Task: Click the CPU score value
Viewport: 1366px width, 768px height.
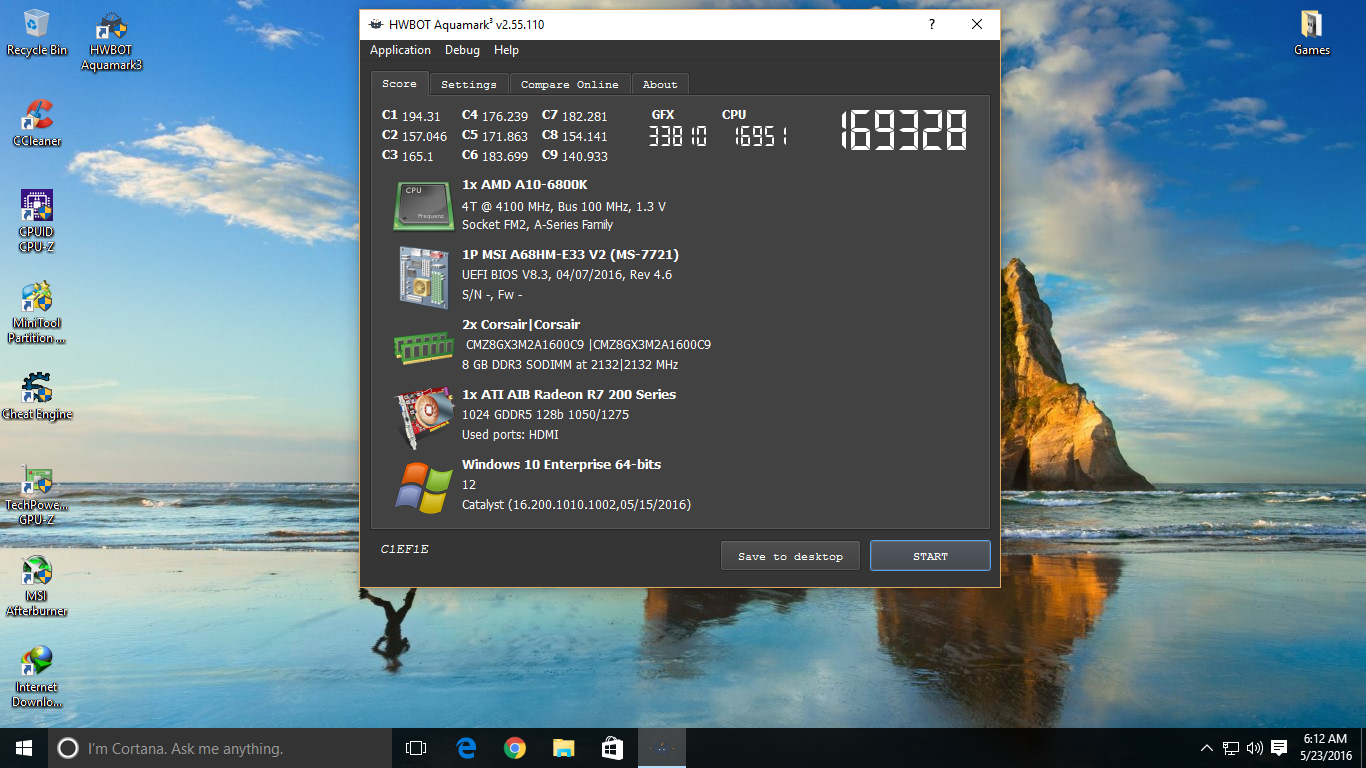Action: click(x=760, y=137)
